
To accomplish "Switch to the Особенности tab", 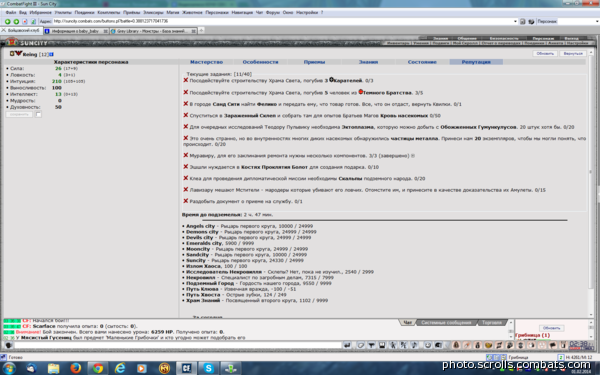I will click(x=260, y=62).
